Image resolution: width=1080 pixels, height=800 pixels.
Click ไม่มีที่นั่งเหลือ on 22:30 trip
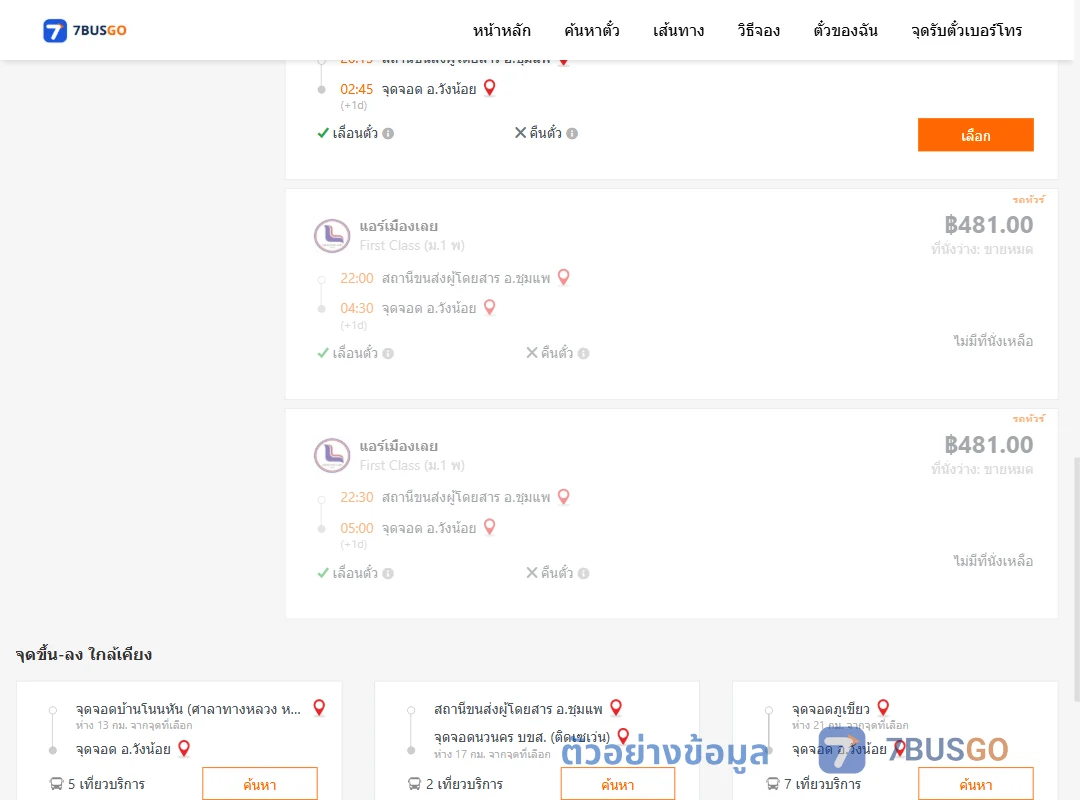[993, 561]
